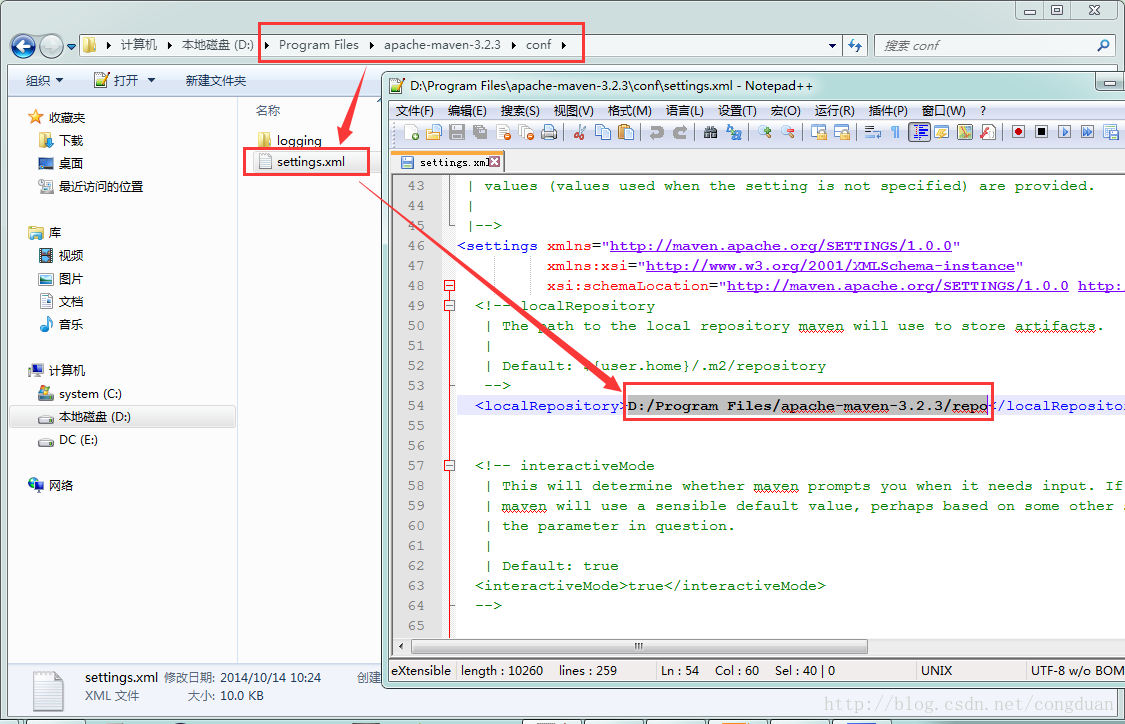Click the Playback macro icon
The height and width of the screenshot is (724, 1125).
(x=1065, y=132)
